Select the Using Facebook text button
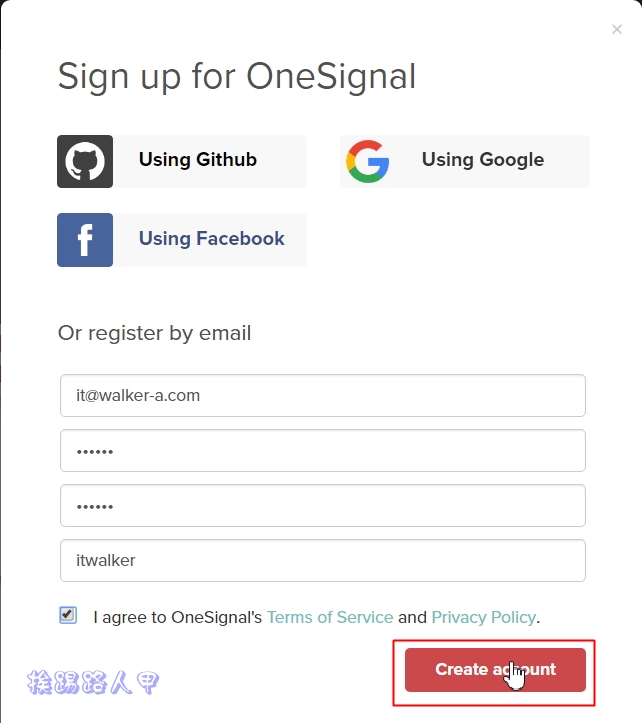The image size is (642, 723). tap(212, 238)
